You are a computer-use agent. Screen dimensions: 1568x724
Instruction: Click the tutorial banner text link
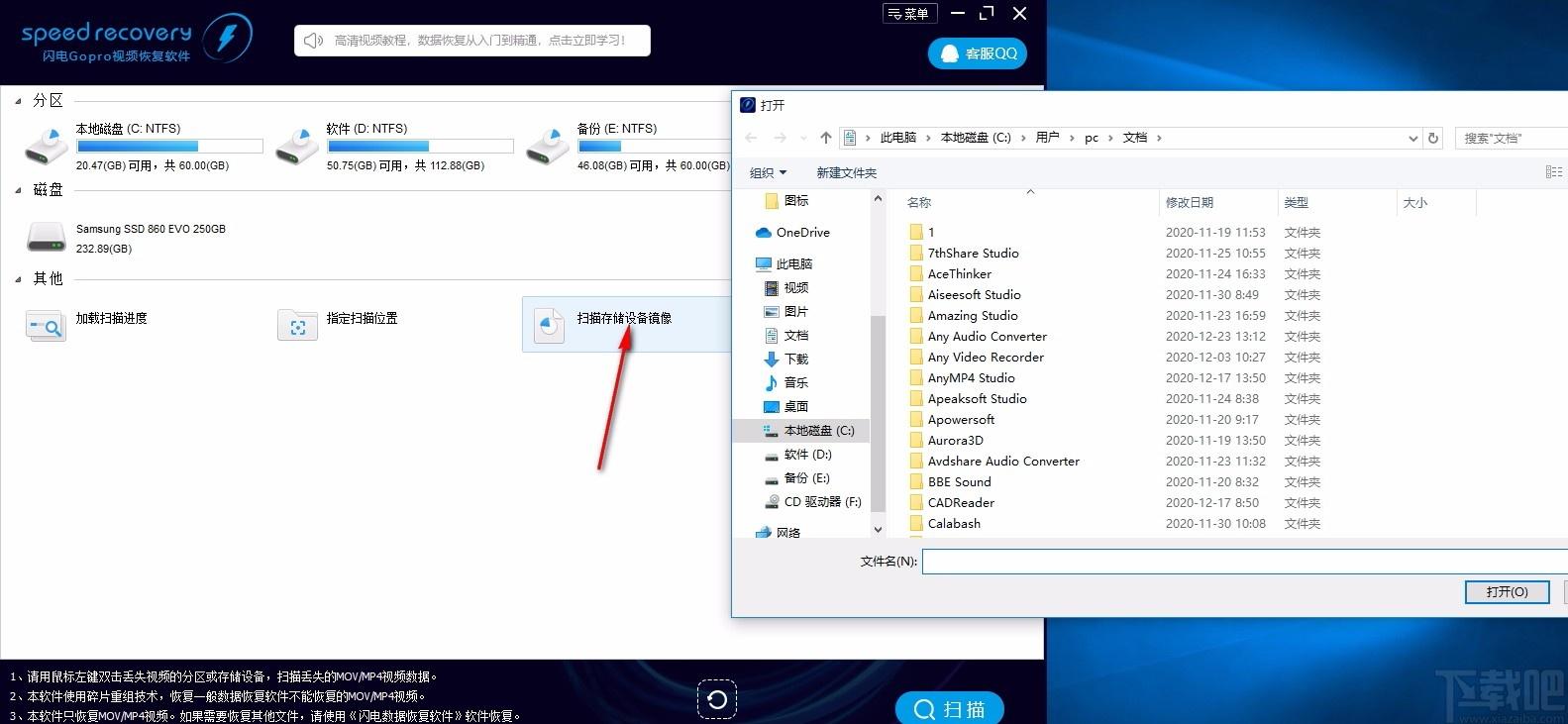pos(479,41)
